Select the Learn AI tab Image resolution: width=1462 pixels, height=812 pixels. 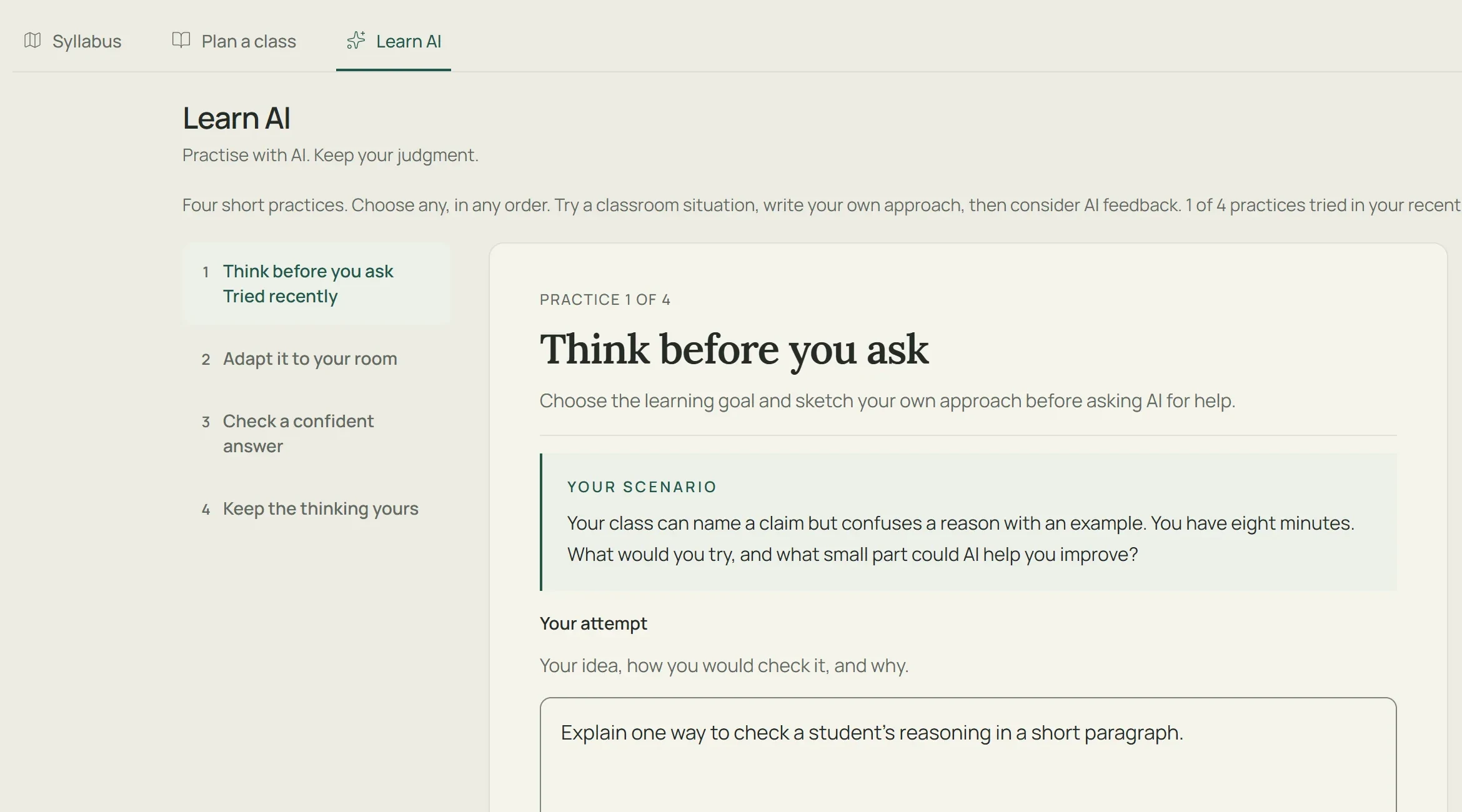pyautogui.click(x=394, y=41)
